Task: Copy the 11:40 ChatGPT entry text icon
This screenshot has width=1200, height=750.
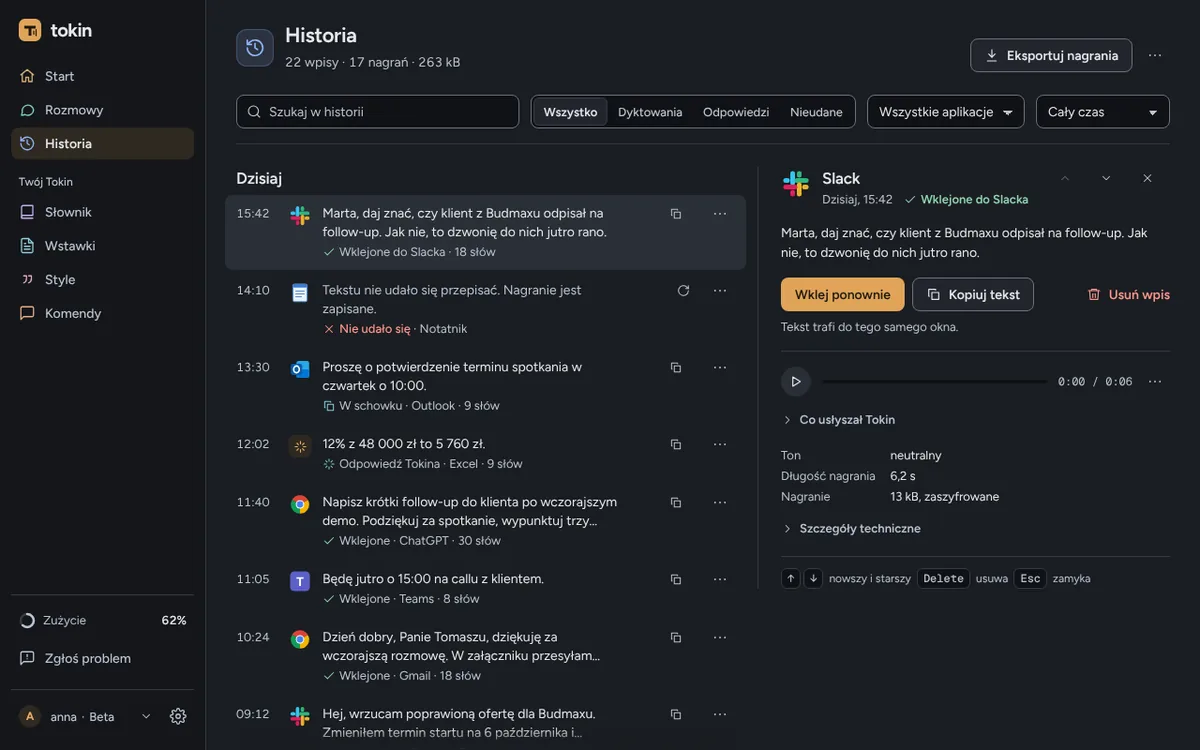Action: tap(676, 502)
